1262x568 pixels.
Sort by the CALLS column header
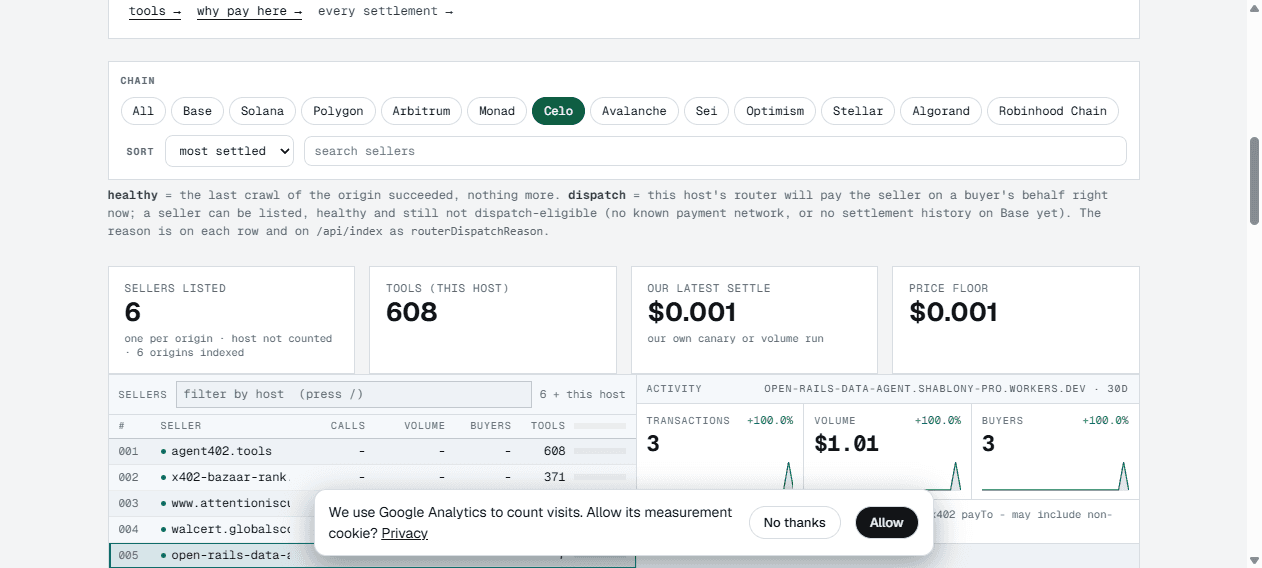pos(348,426)
